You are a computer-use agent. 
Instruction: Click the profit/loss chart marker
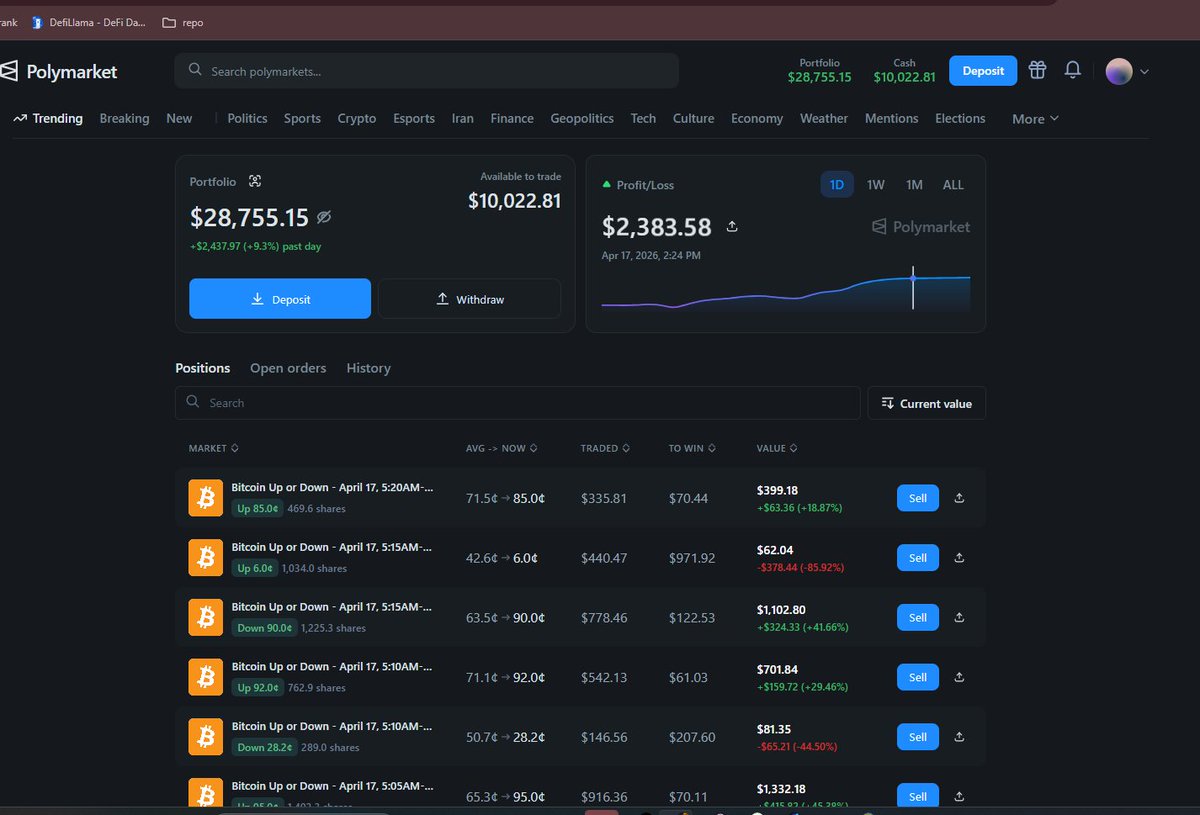point(913,278)
